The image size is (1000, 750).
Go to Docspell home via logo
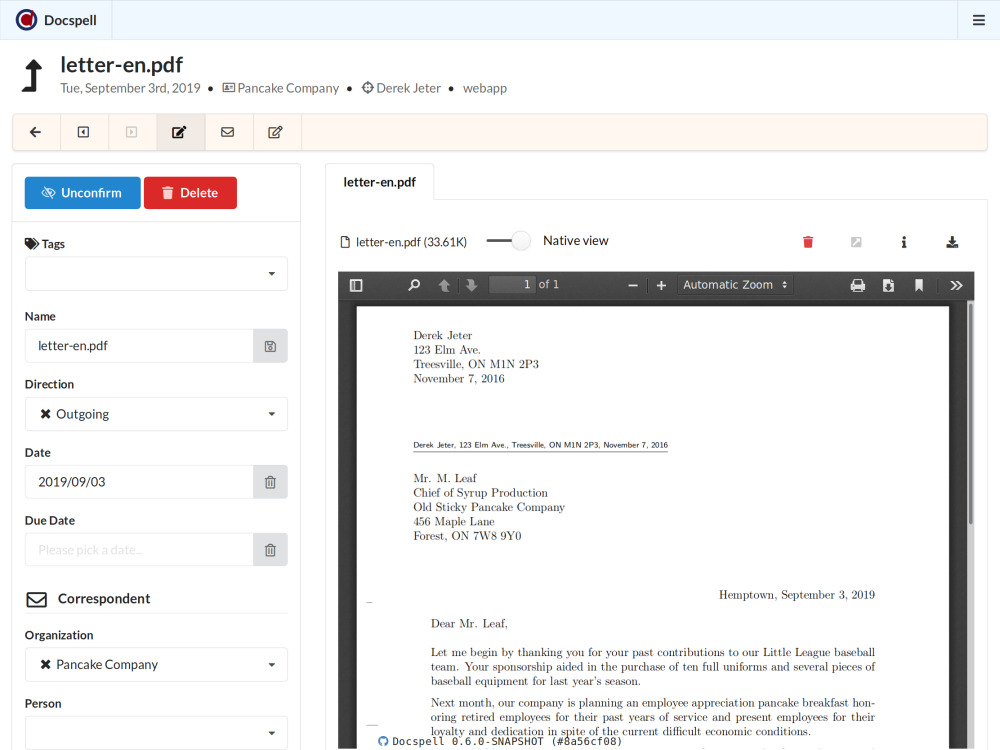[57, 20]
